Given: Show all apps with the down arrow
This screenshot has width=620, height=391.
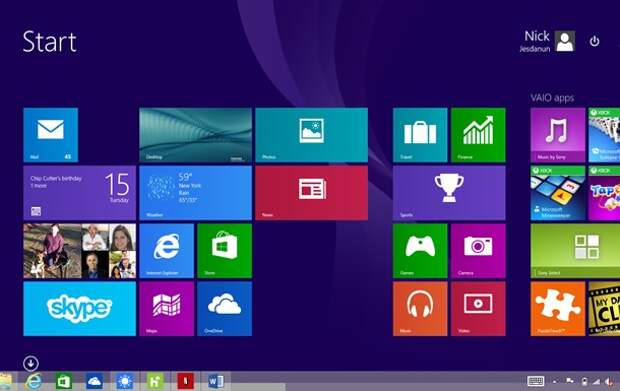Looking at the screenshot, I should tap(31, 363).
